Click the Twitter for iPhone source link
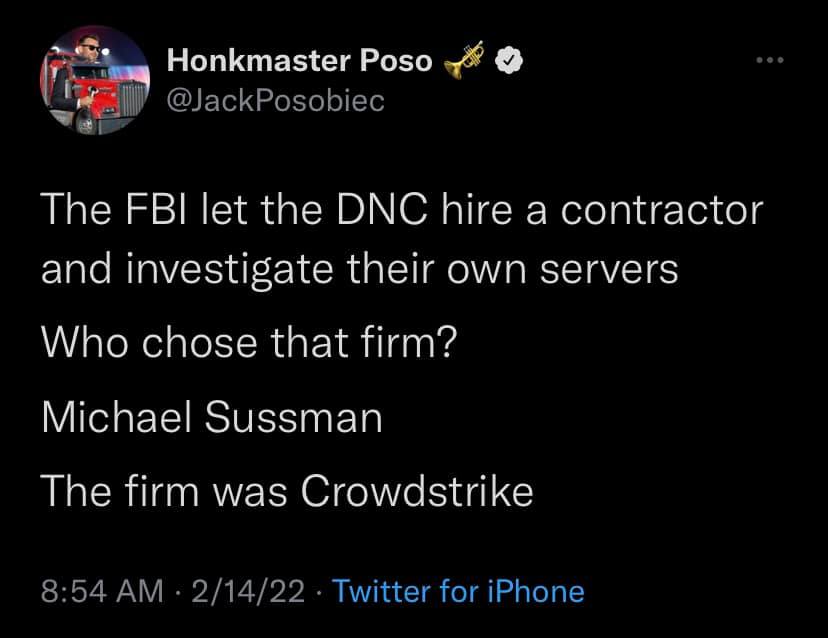The image size is (828, 638). pyautogui.click(x=458, y=591)
